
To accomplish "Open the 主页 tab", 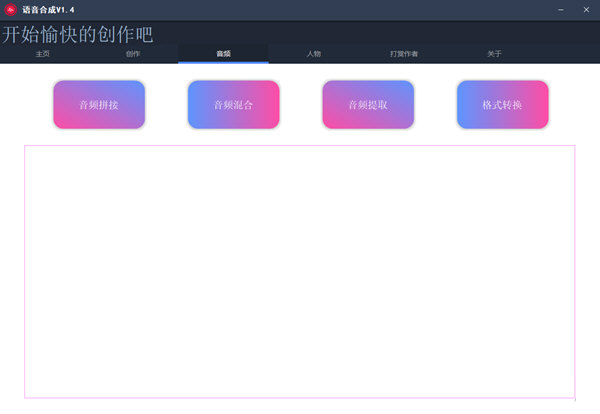I will (43, 54).
